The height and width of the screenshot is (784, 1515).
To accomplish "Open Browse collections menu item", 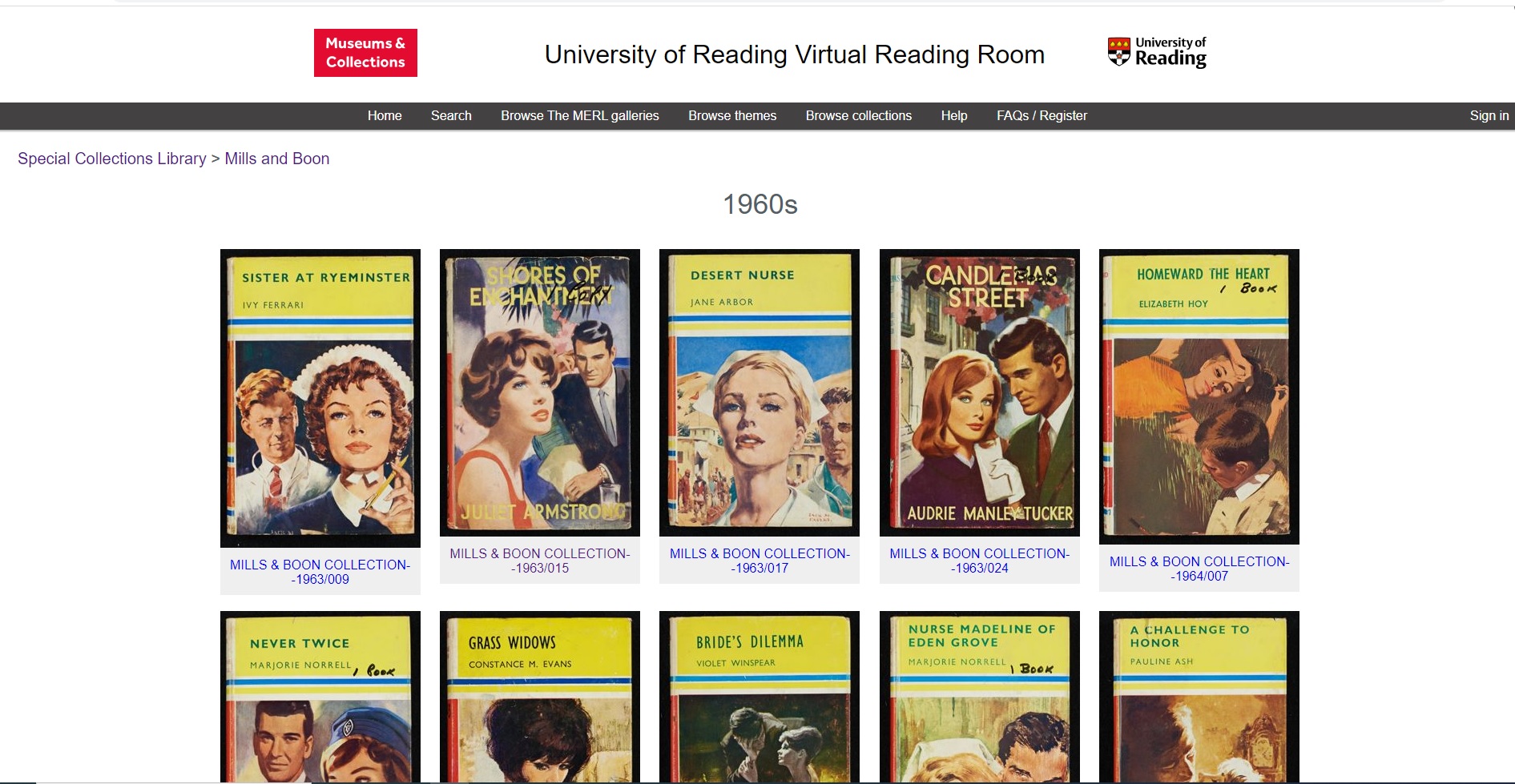I will point(859,115).
